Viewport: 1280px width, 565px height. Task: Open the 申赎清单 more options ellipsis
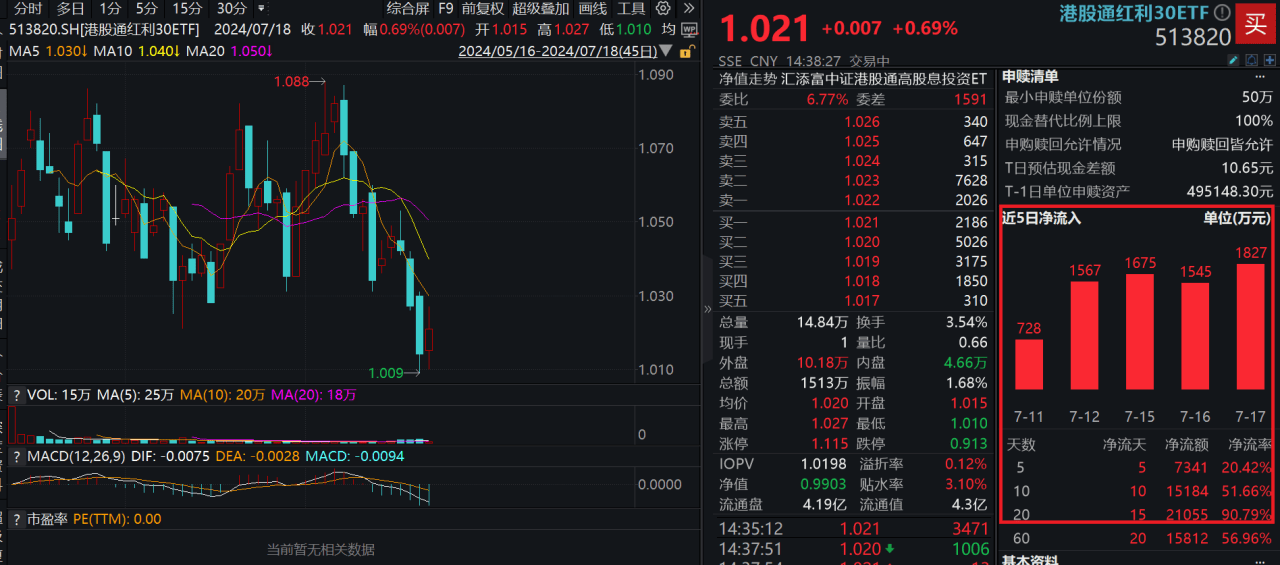(x=1260, y=76)
